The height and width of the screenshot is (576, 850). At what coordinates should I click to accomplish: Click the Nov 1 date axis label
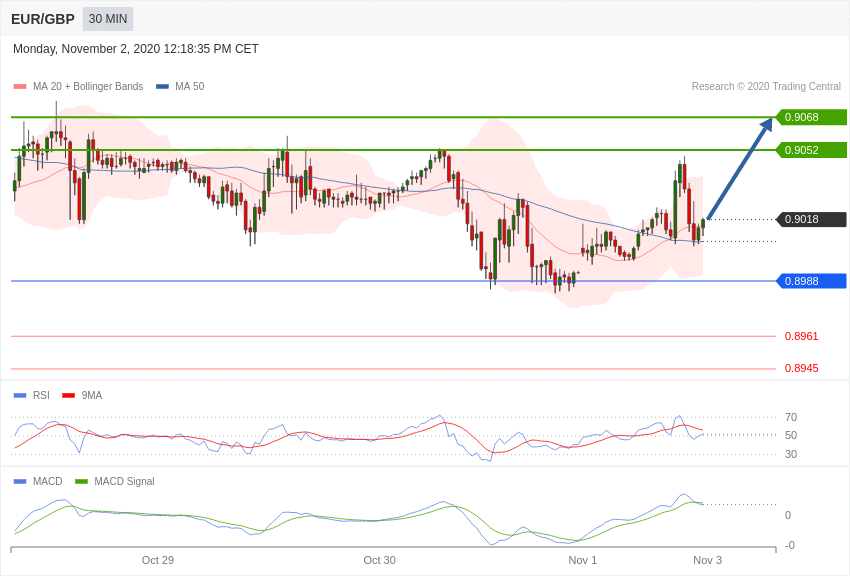[x=582, y=560]
